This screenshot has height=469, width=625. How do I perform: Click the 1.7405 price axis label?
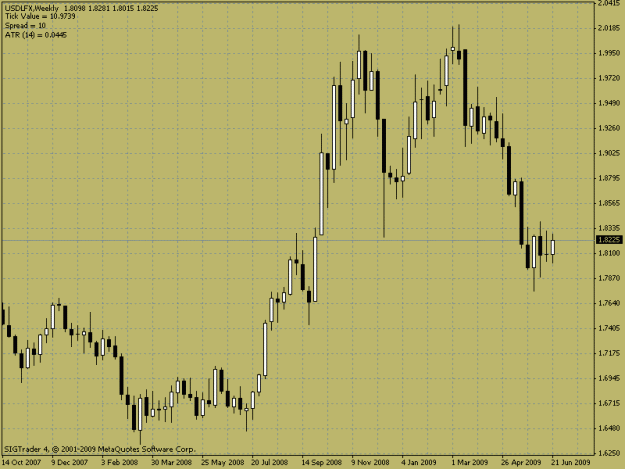[609, 328]
